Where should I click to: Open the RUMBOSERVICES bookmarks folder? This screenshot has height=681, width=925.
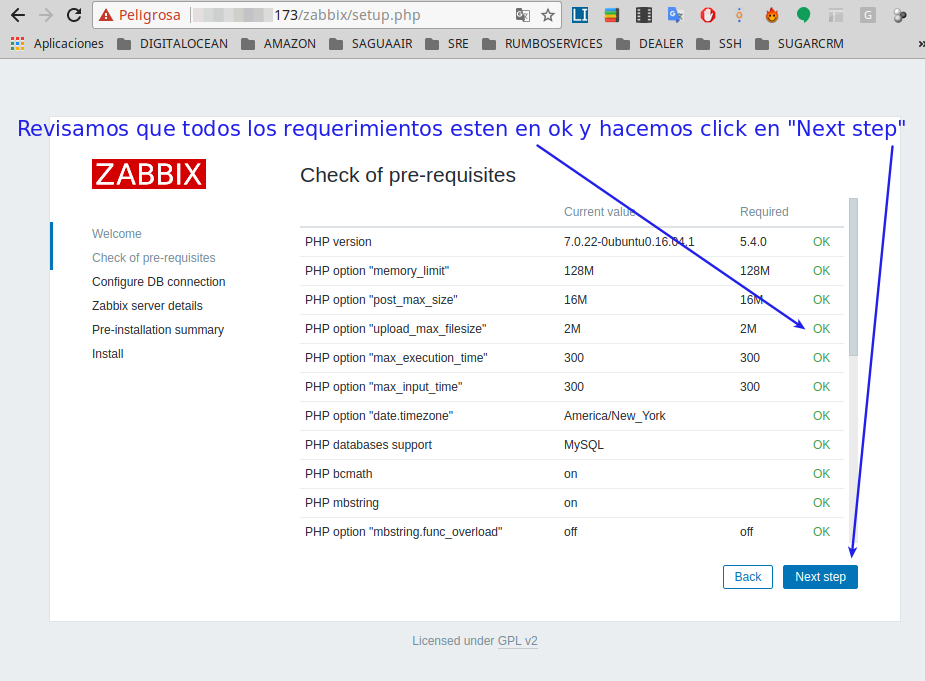542,44
